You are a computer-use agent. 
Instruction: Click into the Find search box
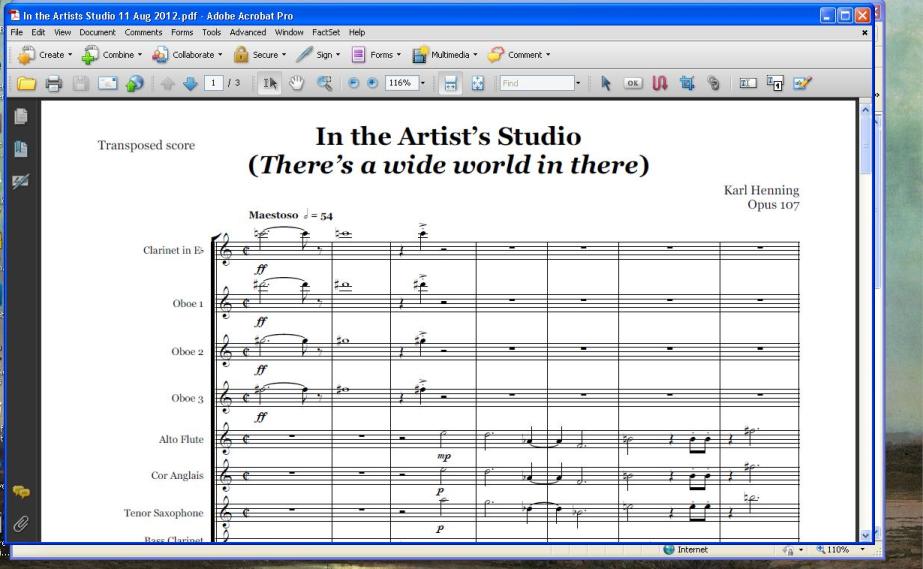537,83
